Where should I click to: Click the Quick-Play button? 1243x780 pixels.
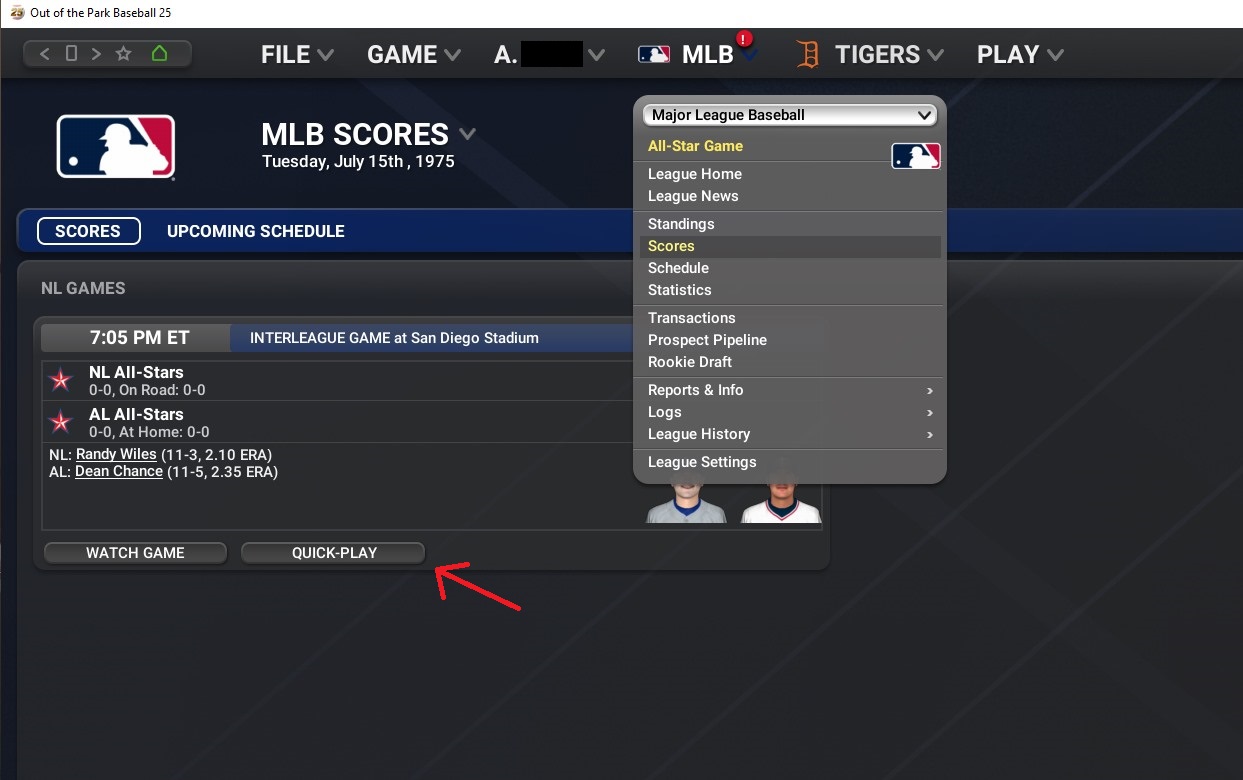tap(334, 553)
